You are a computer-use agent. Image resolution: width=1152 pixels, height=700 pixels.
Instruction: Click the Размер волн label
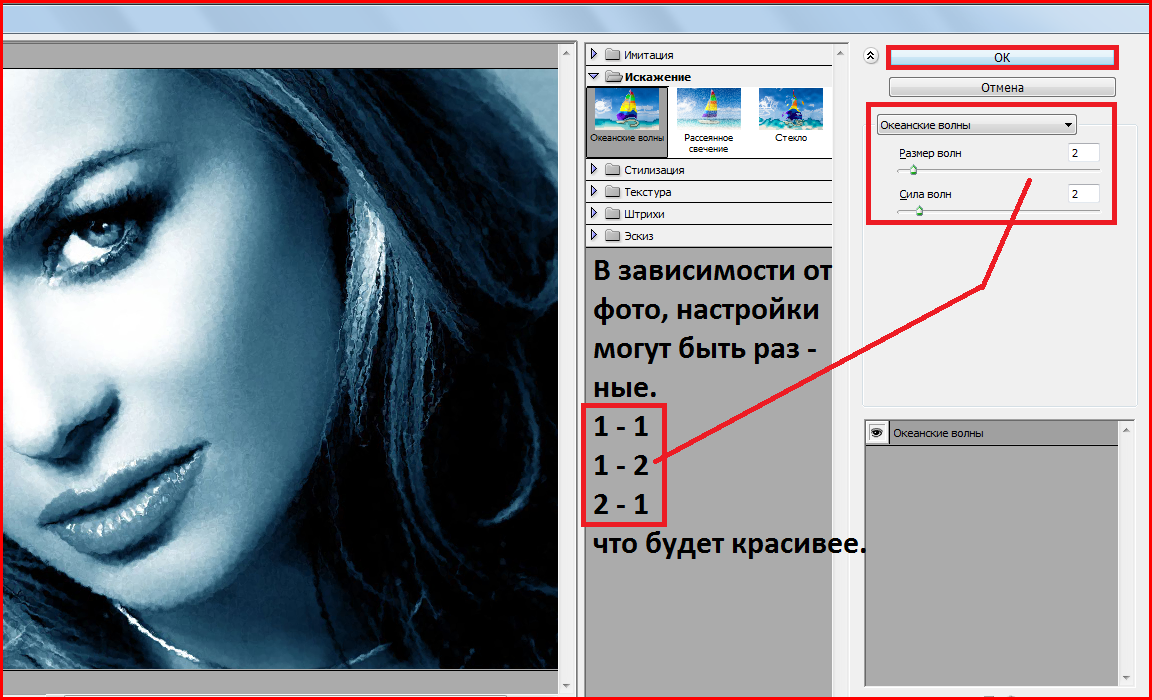click(930, 154)
